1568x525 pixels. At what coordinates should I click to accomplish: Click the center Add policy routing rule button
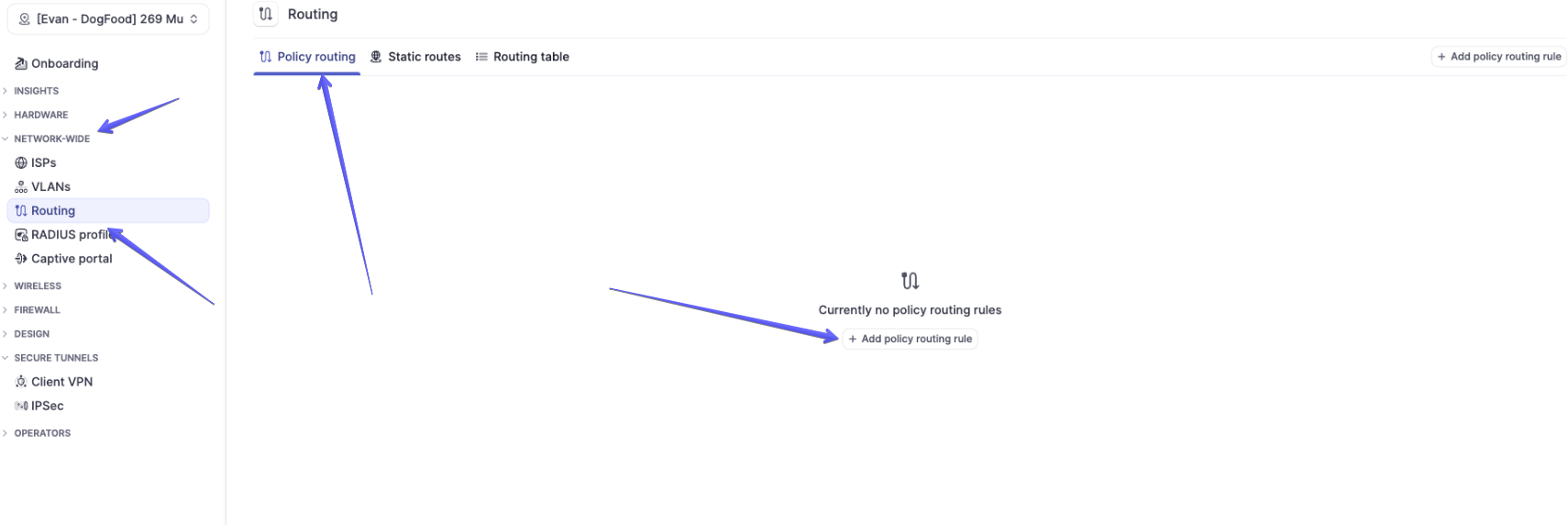click(x=910, y=339)
